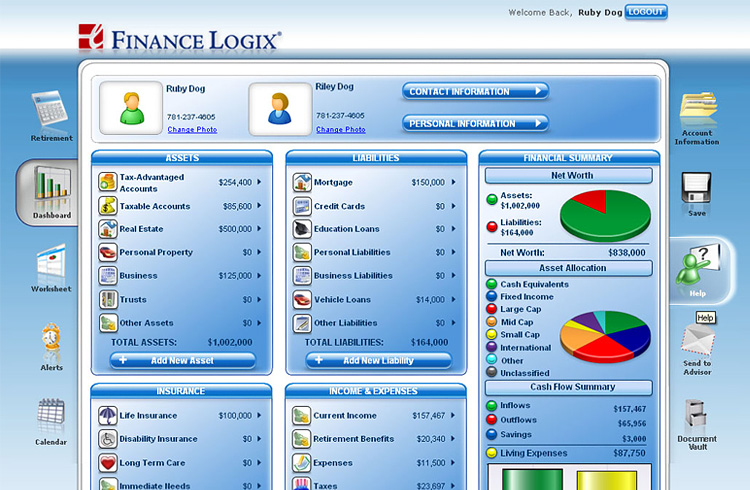Click the Mortgage house icon
750x490 pixels.
click(302, 182)
